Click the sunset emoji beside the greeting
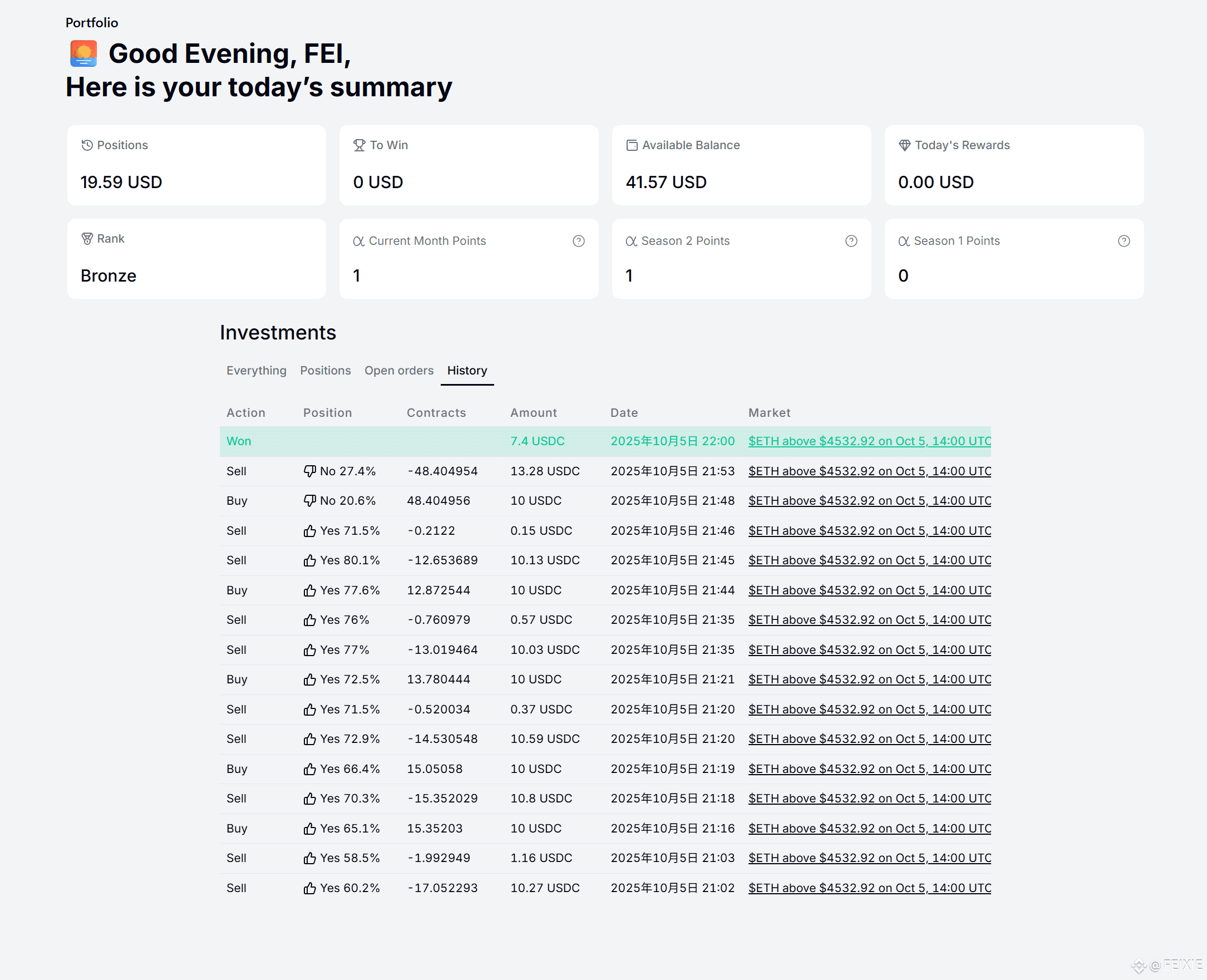Screen dimensions: 1207x980 pos(83,53)
